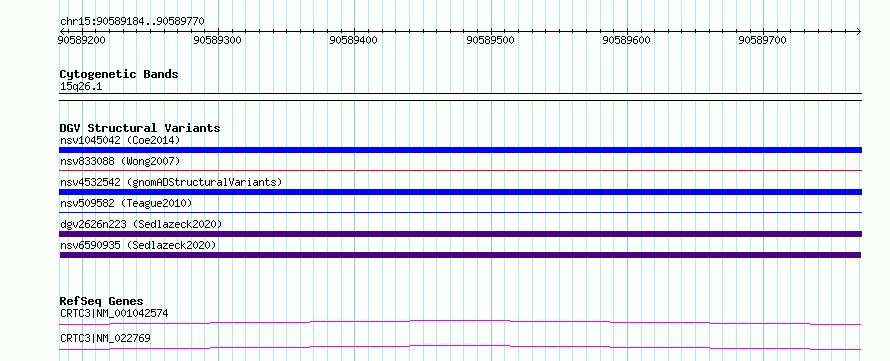Select the DGV Structural Variants track title
The width and height of the screenshot is (890, 361).
[x=140, y=128]
